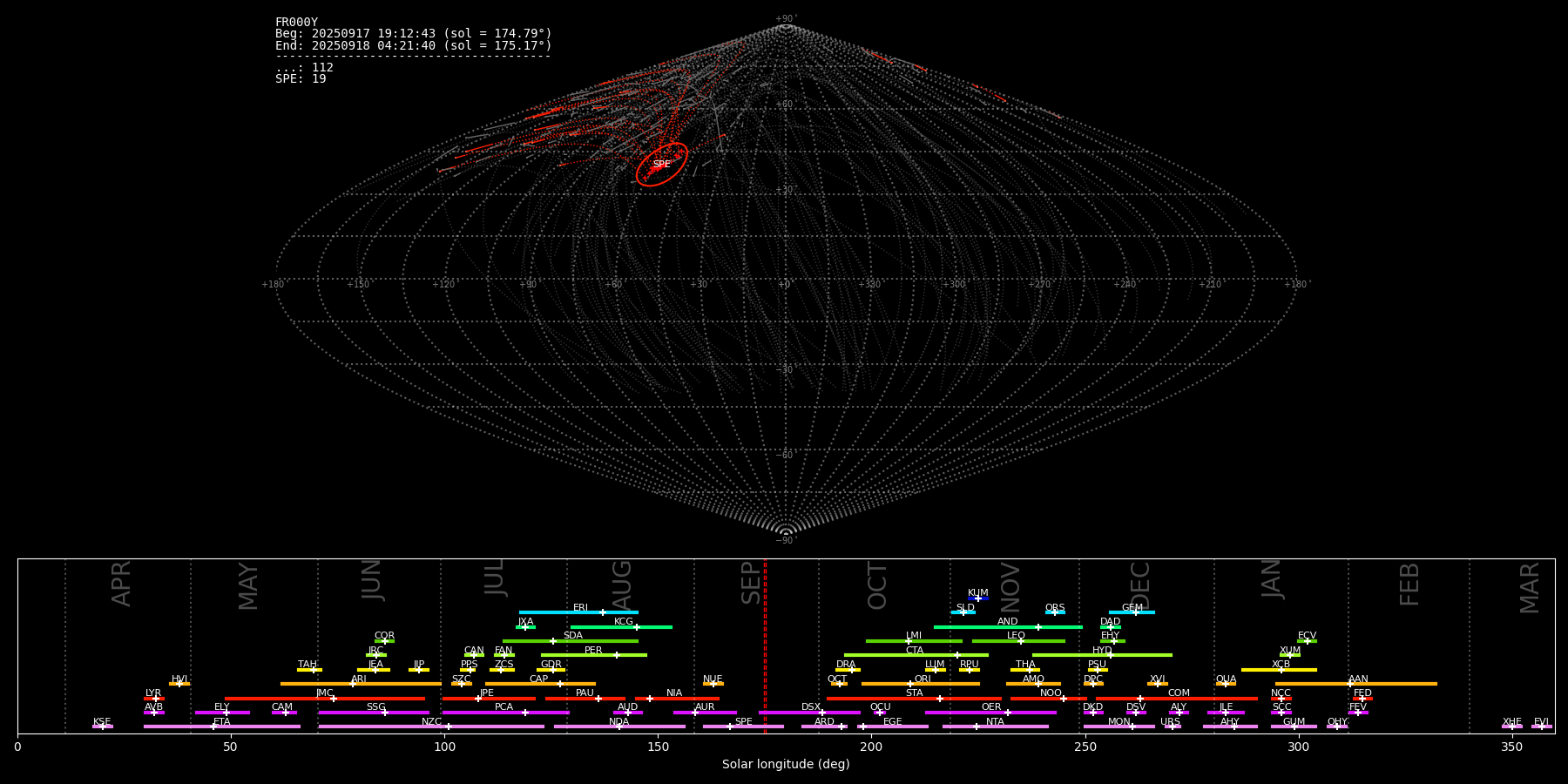This screenshot has width=1568, height=784.
Task: Click the SSG shower label
Action: (x=375, y=707)
